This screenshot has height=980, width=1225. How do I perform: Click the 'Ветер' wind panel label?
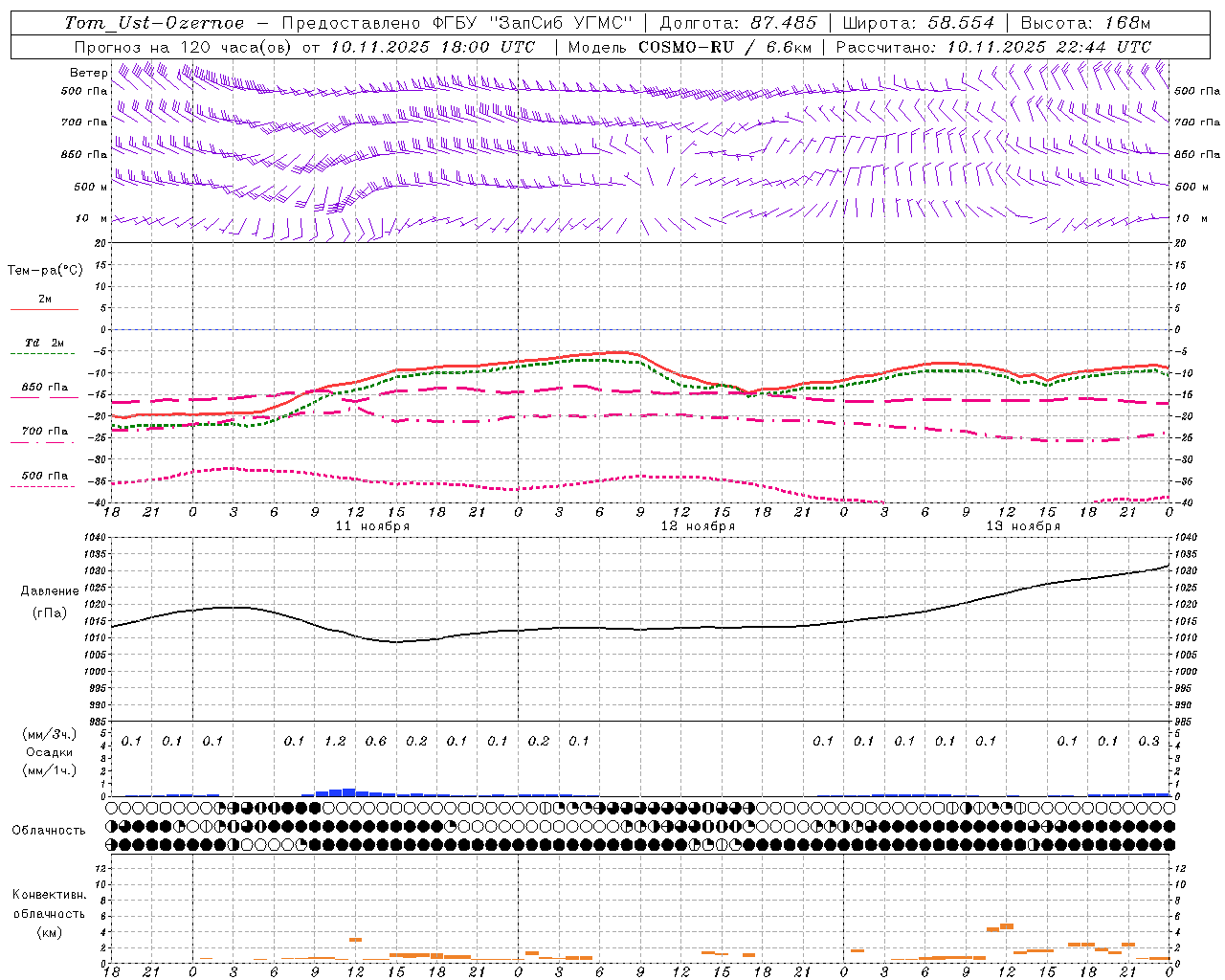tap(88, 73)
